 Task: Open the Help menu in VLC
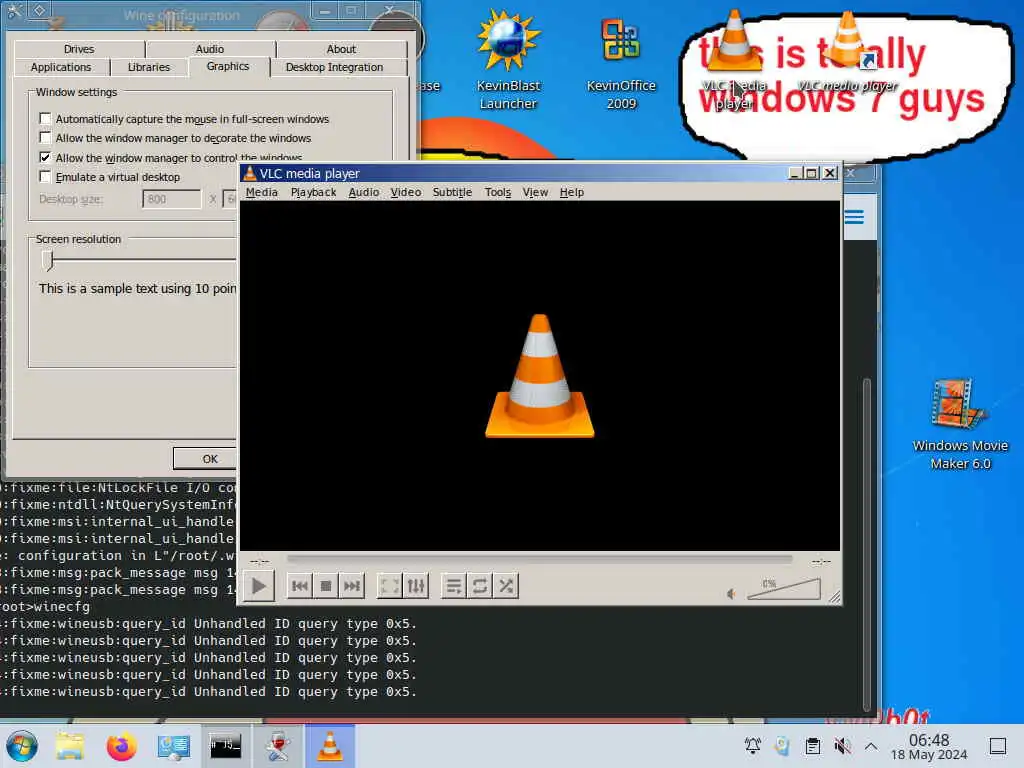571,192
